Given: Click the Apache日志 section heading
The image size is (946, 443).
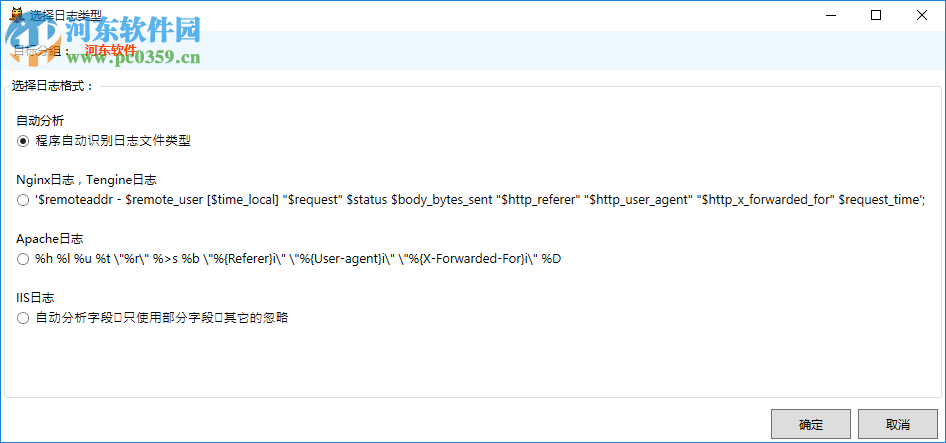Looking at the screenshot, I should (50, 239).
